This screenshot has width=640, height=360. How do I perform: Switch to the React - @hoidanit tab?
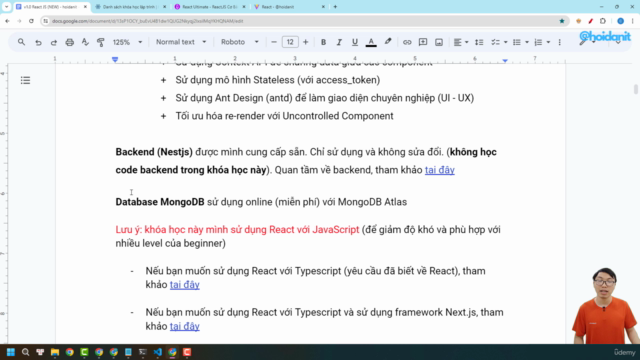tap(289, 7)
